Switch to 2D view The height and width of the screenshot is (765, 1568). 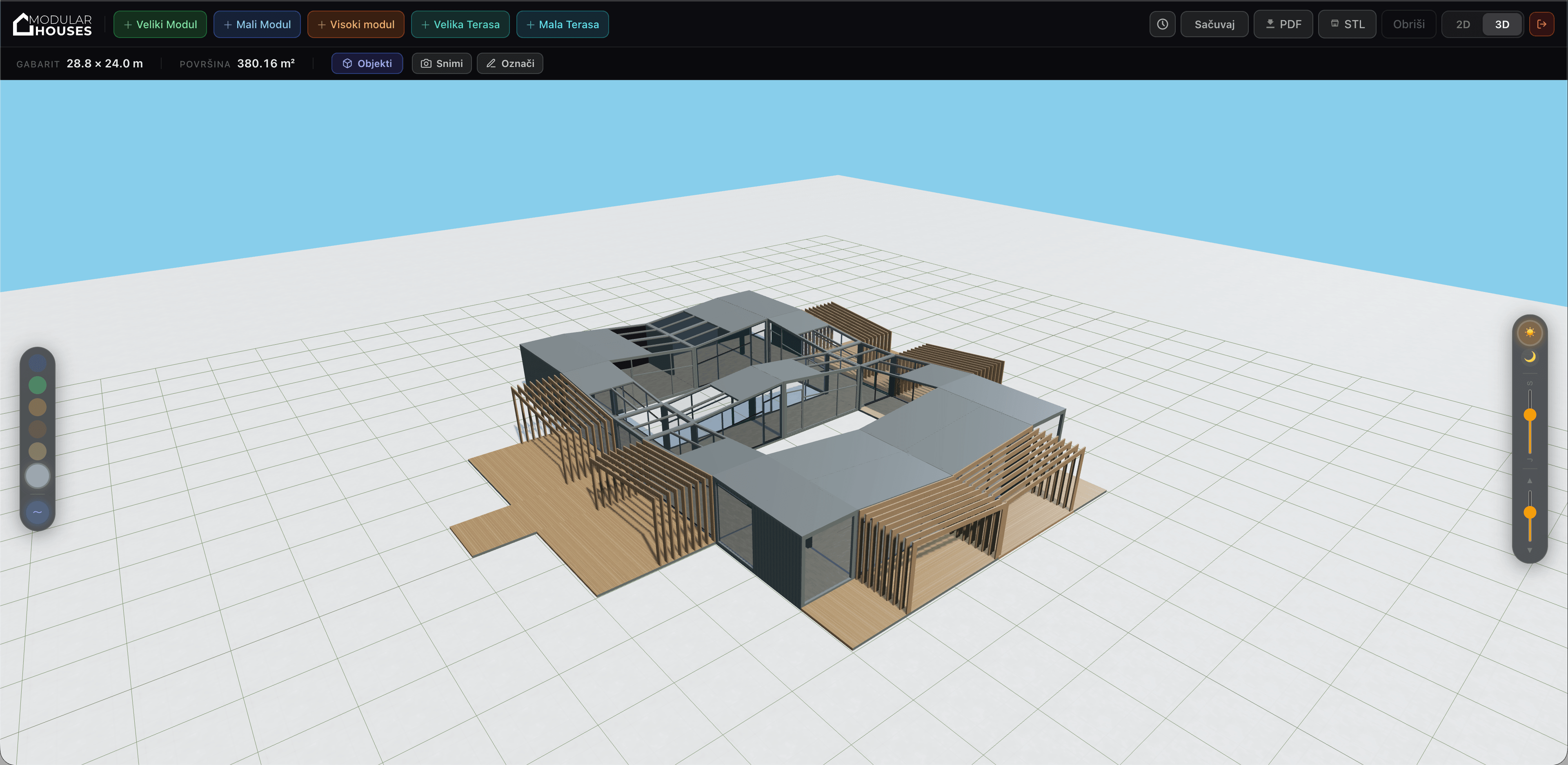[x=1463, y=25]
